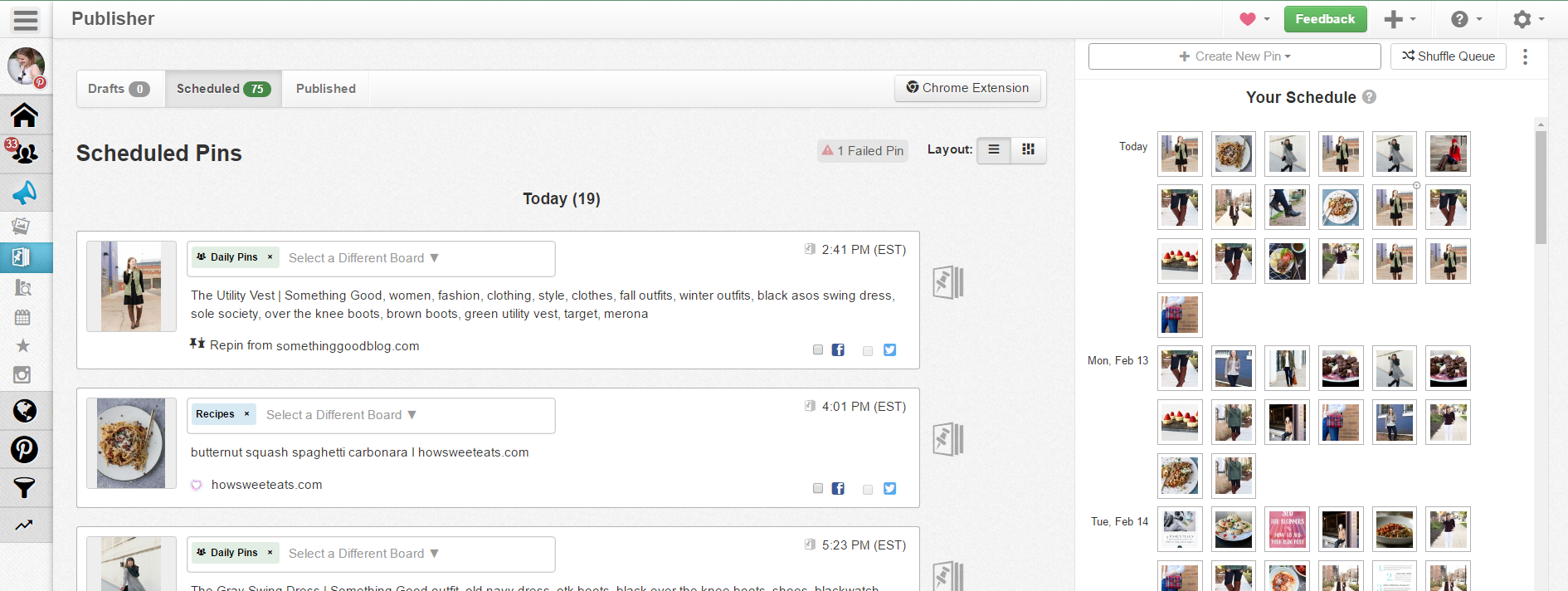This screenshot has width=1568, height=591.
Task: Select a Different Board for the 2:41 PM pin
Action: click(363, 258)
